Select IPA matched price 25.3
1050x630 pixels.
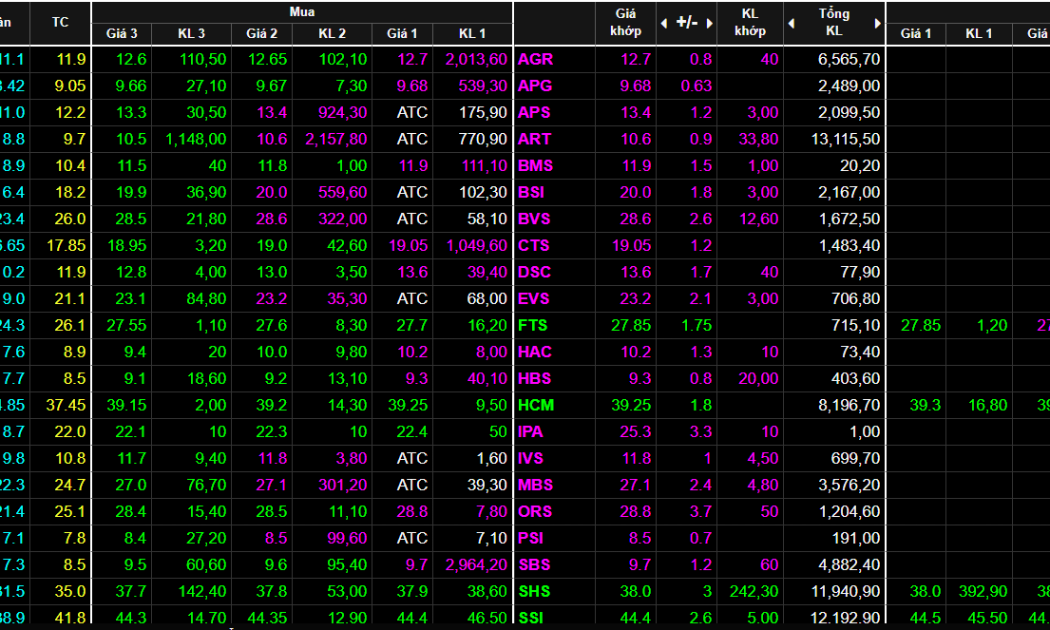[635, 432]
